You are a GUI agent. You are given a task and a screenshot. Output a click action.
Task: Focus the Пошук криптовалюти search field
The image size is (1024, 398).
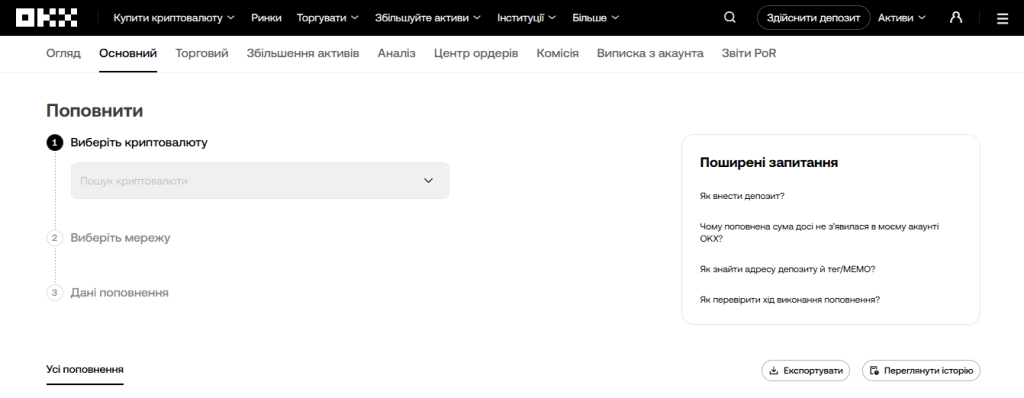click(260, 180)
